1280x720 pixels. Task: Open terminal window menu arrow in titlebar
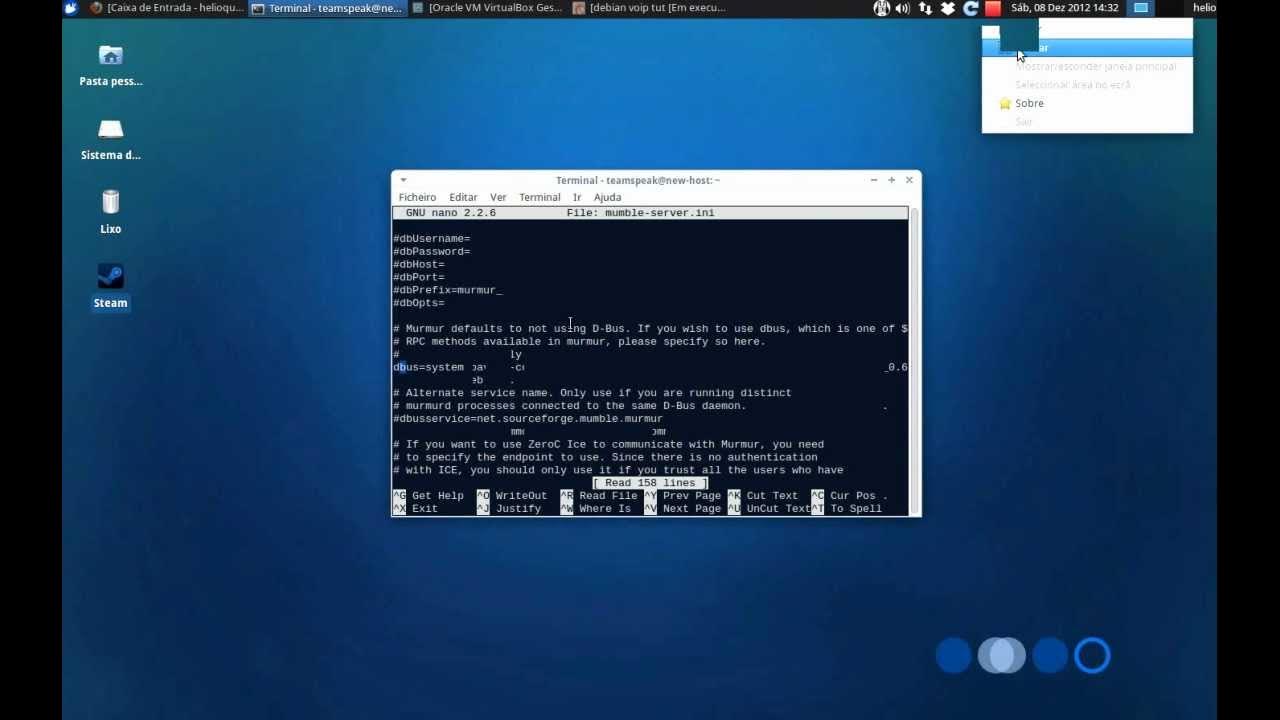tap(403, 180)
